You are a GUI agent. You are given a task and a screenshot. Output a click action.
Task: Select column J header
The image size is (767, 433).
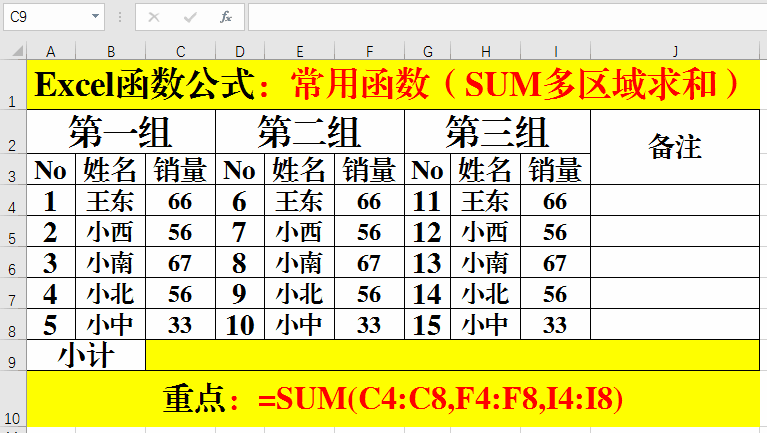(675, 51)
